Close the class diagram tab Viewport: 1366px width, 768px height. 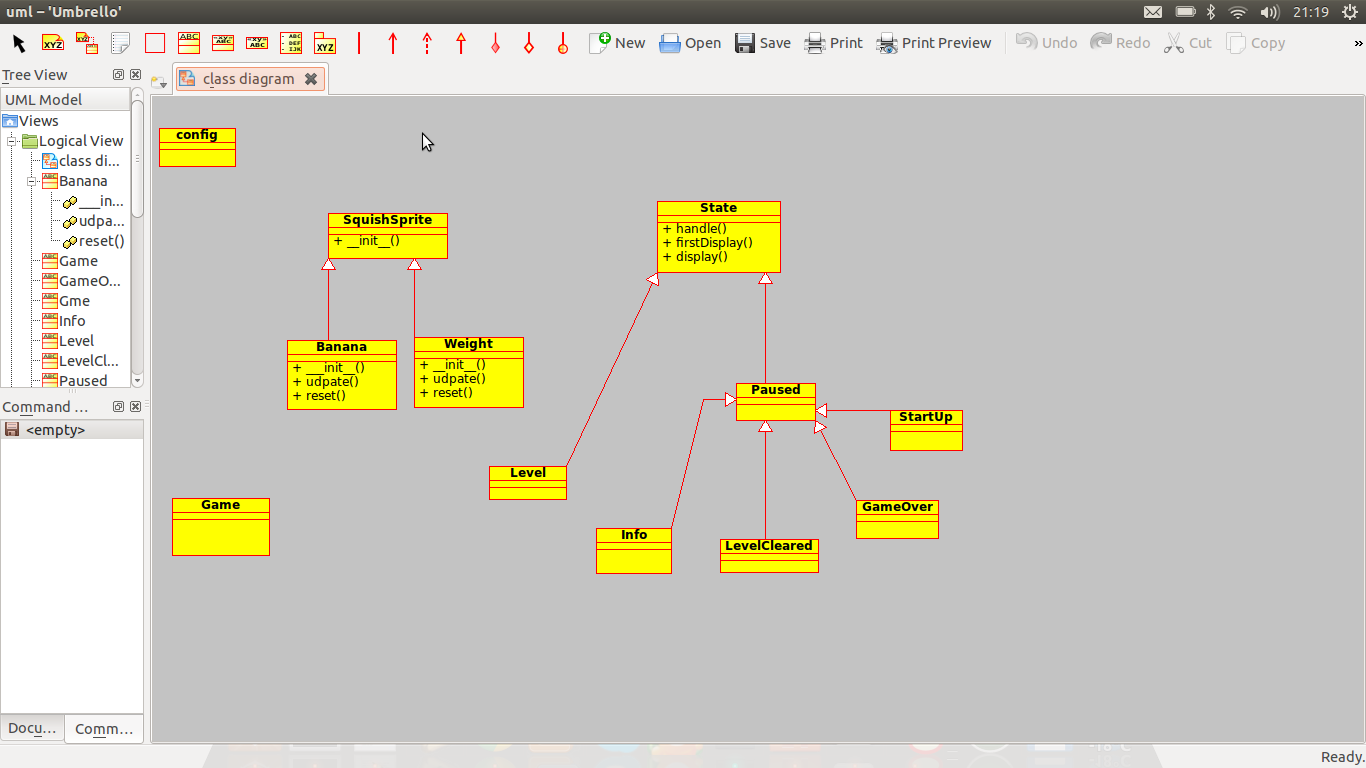pos(311,79)
